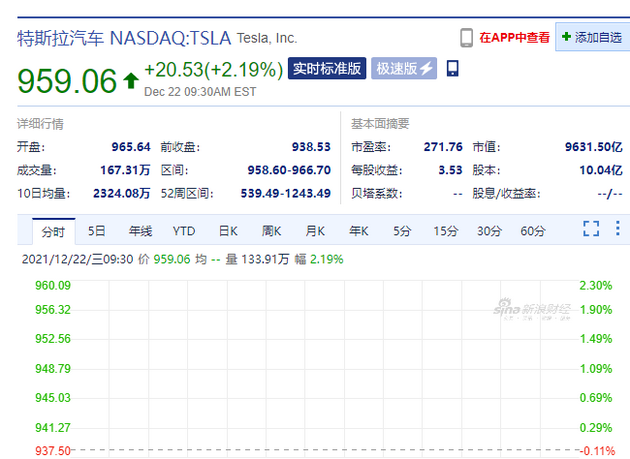Click the red axis label 937.50

tap(53, 451)
